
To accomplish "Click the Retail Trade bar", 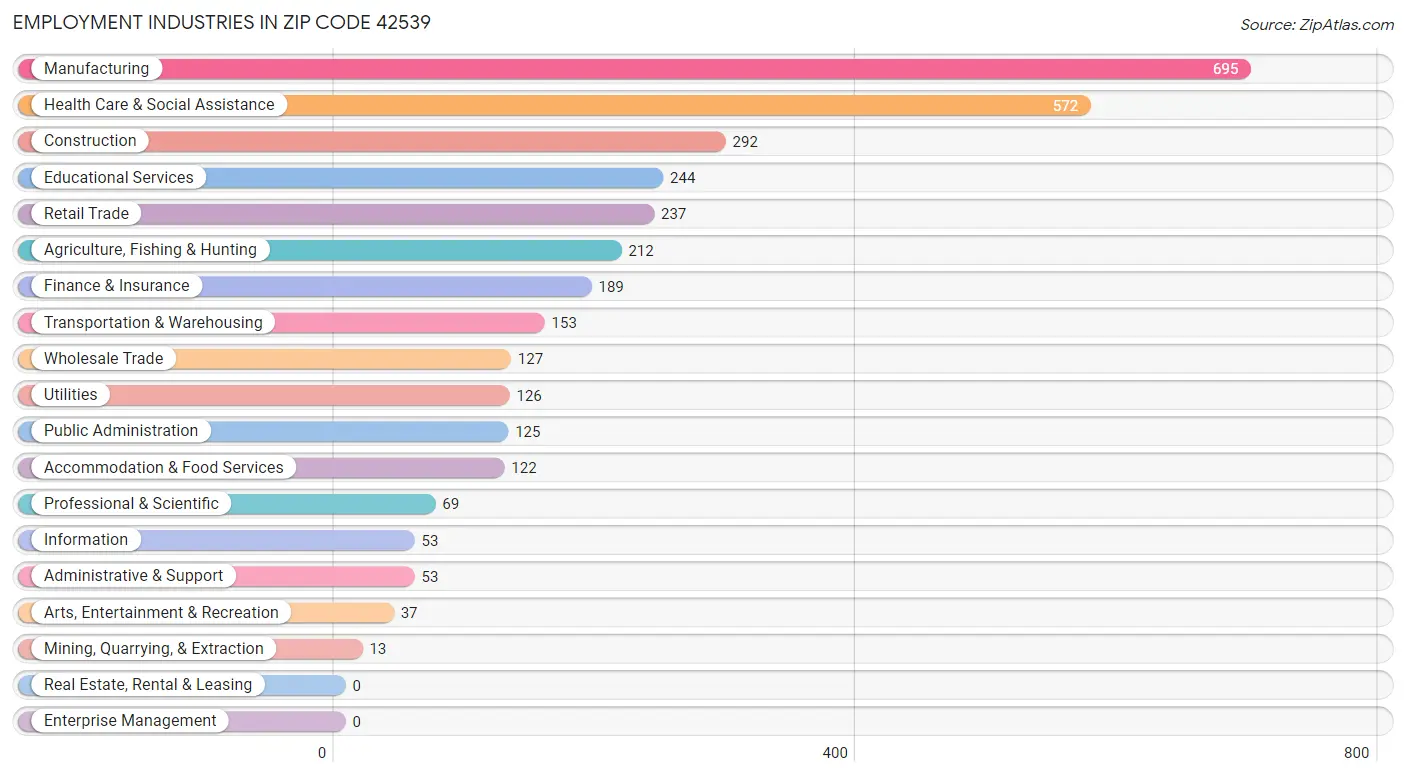I will click(x=336, y=214).
